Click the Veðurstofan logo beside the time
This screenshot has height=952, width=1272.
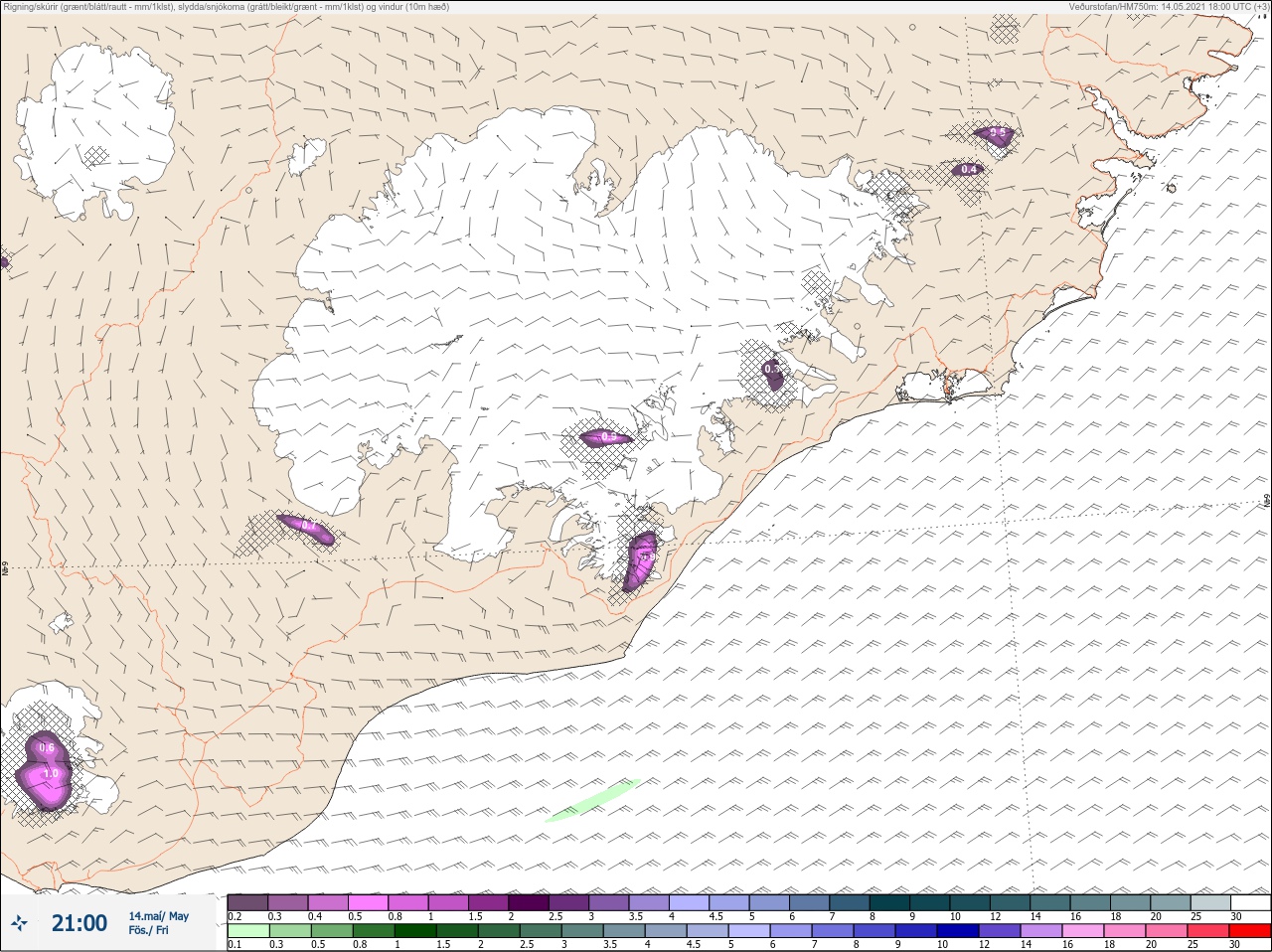[x=19, y=923]
